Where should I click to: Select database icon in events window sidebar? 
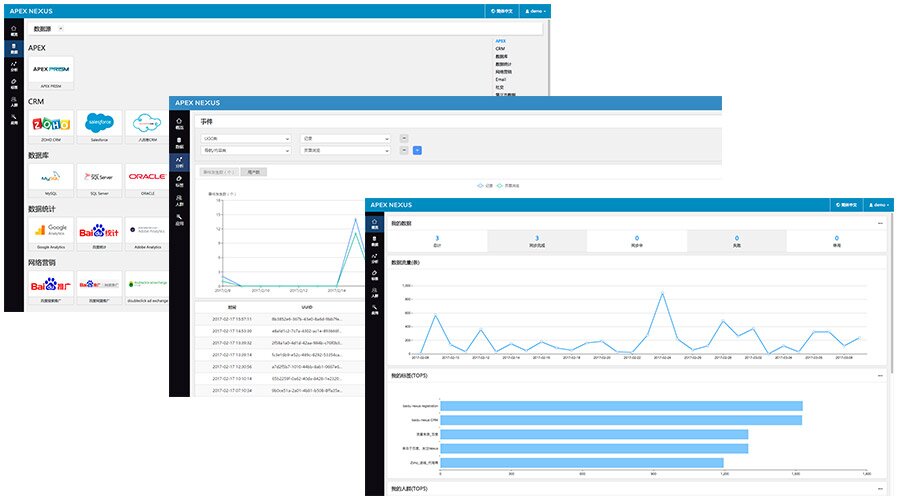pos(179,143)
